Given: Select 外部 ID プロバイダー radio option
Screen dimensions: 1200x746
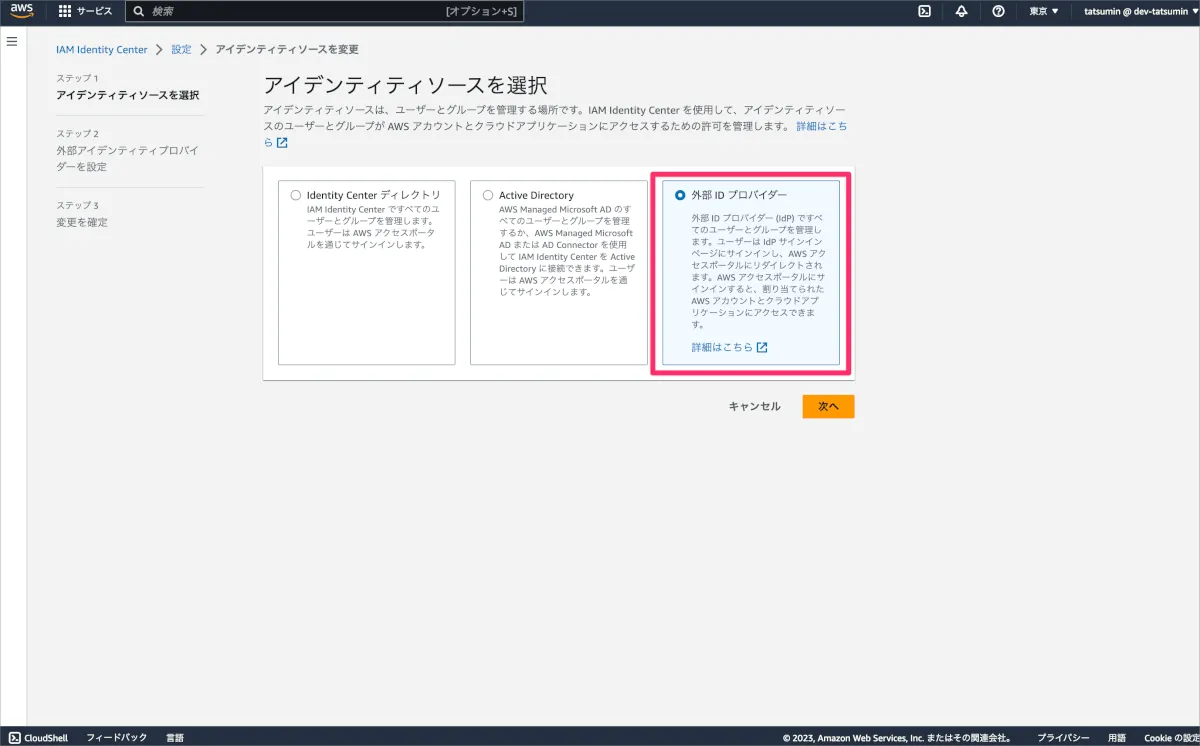Looking at the screenshot, I should [680, 195].
